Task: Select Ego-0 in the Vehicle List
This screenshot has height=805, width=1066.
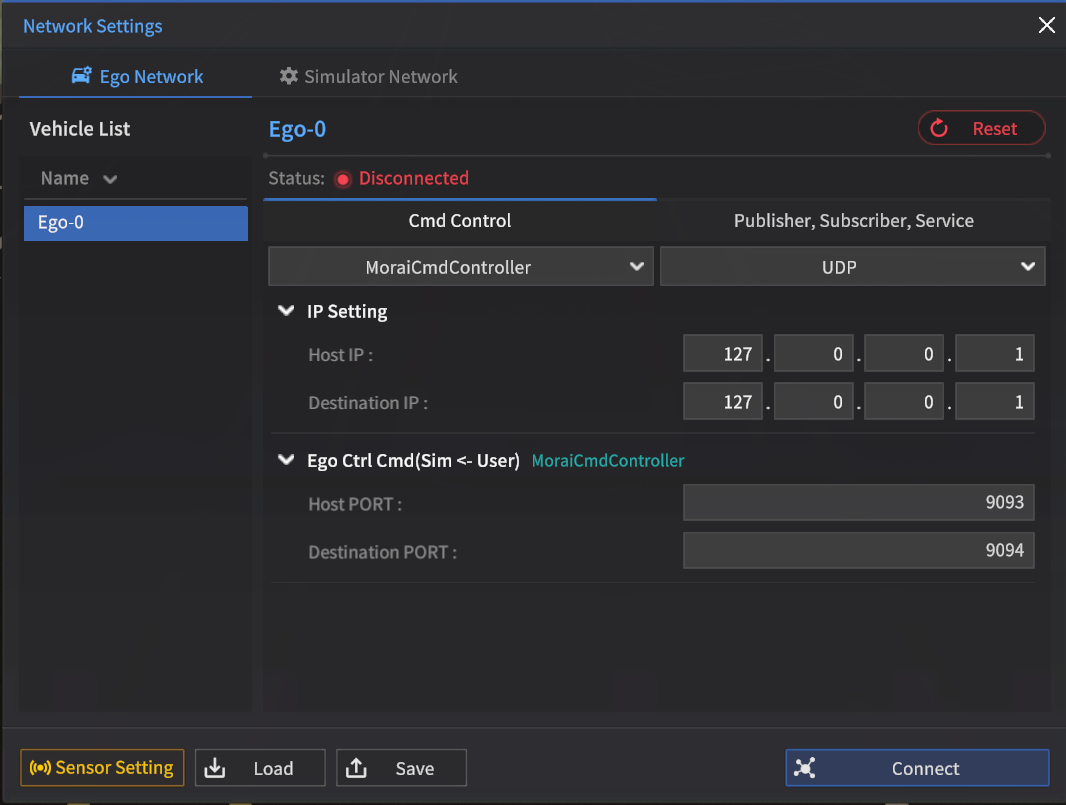Action: pyautogui.click(x=136, y=223)
